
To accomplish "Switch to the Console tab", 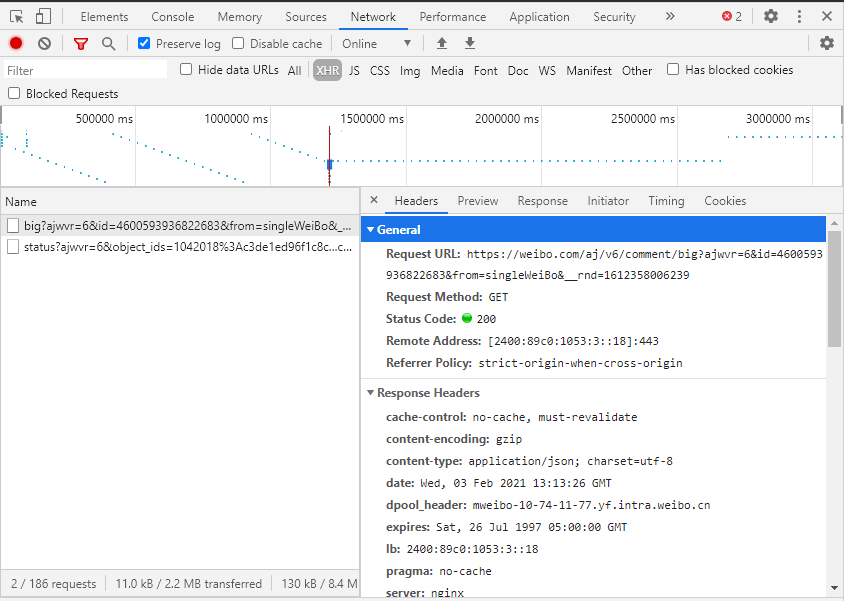I will pyautogui.click(x=173, y=17).
